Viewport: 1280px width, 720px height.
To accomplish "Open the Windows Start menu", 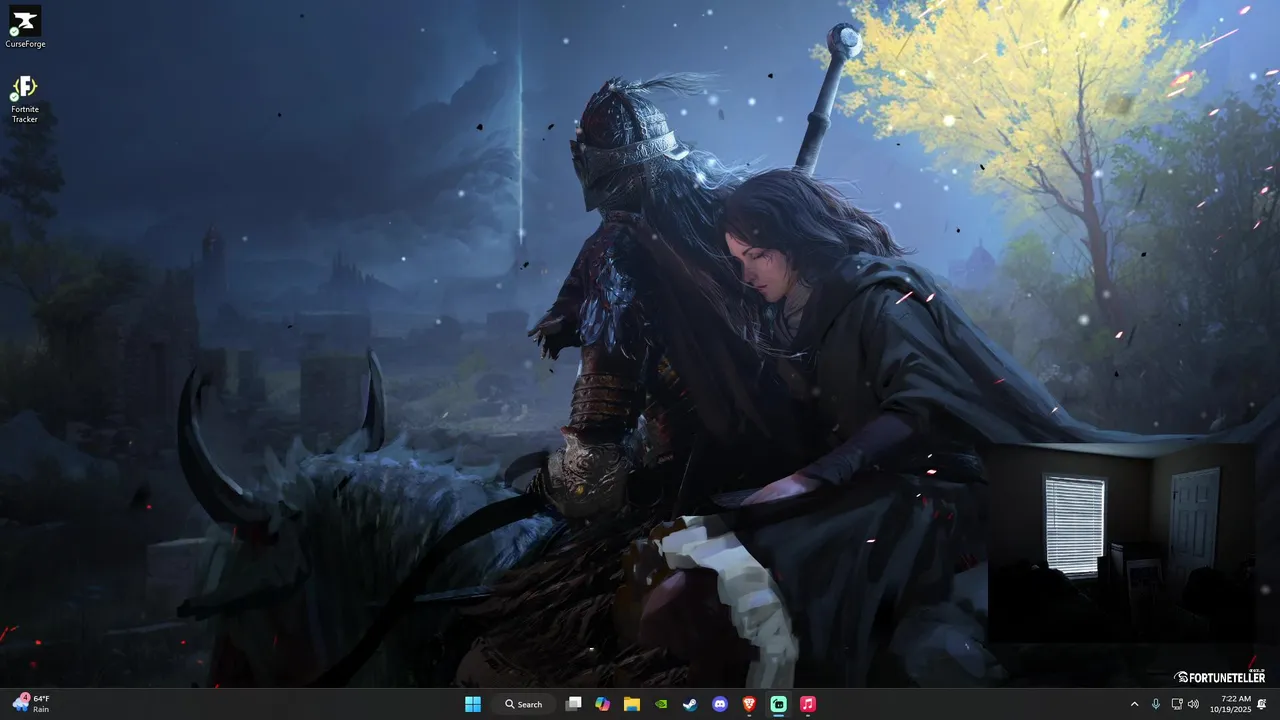I will tap(473, 704).
